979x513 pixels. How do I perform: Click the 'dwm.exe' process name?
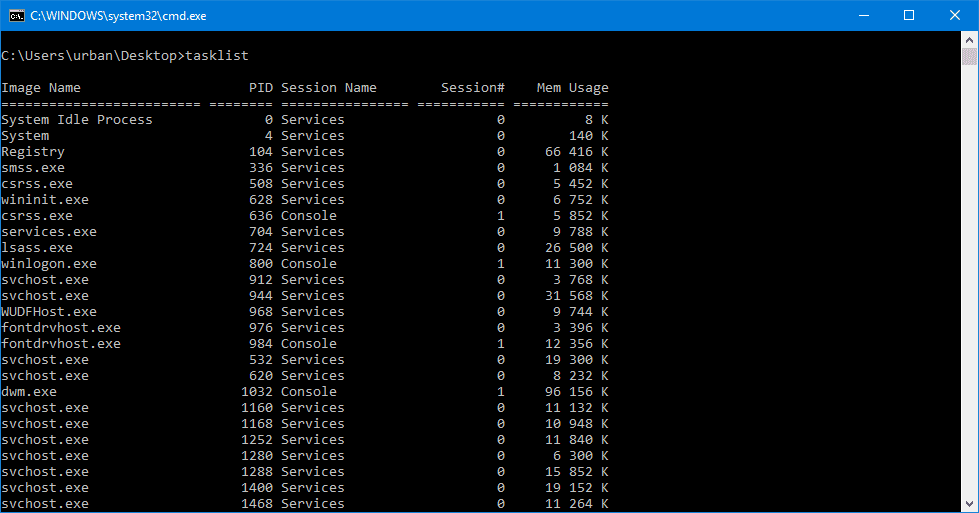pos(29,392)
